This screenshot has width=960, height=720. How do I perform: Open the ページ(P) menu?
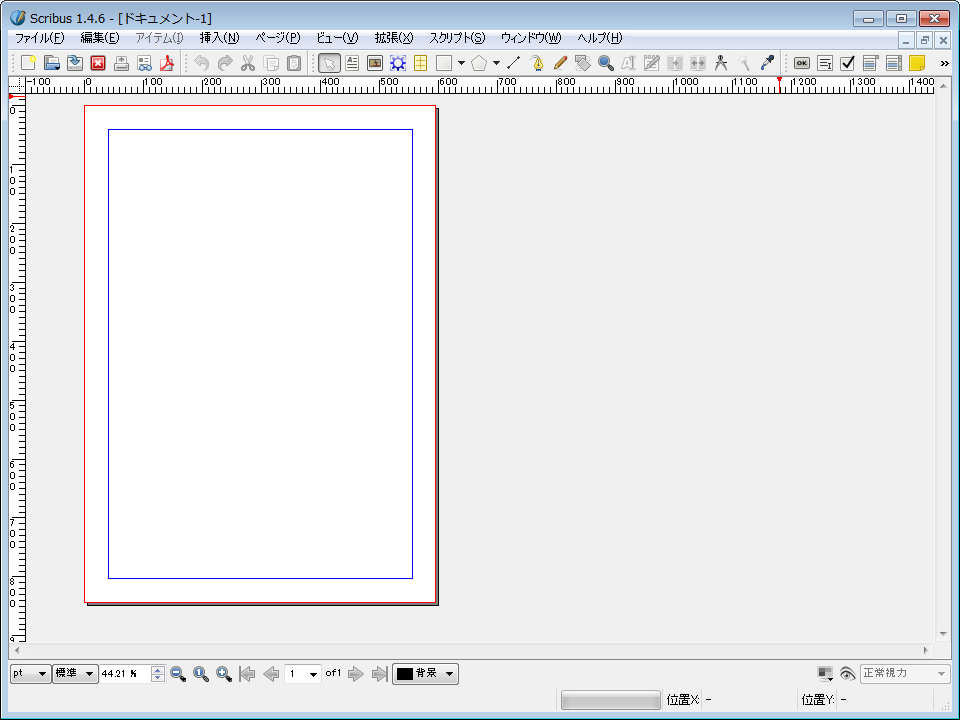(x=277, y=38)
